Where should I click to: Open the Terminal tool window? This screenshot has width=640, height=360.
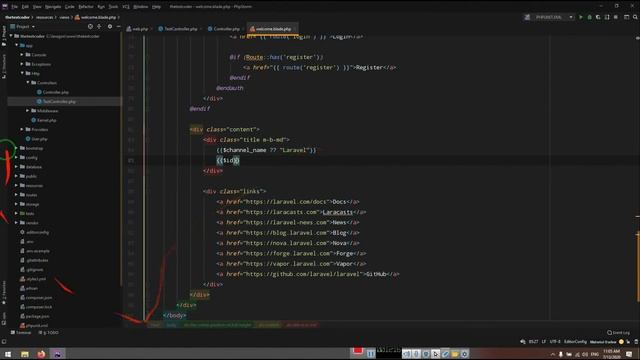[x=21, y=333]
